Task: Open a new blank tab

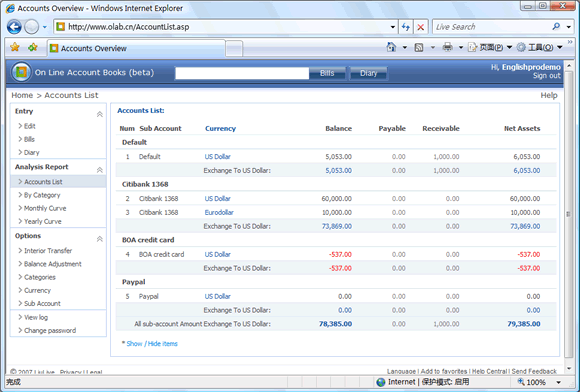Action: (234, 49)
